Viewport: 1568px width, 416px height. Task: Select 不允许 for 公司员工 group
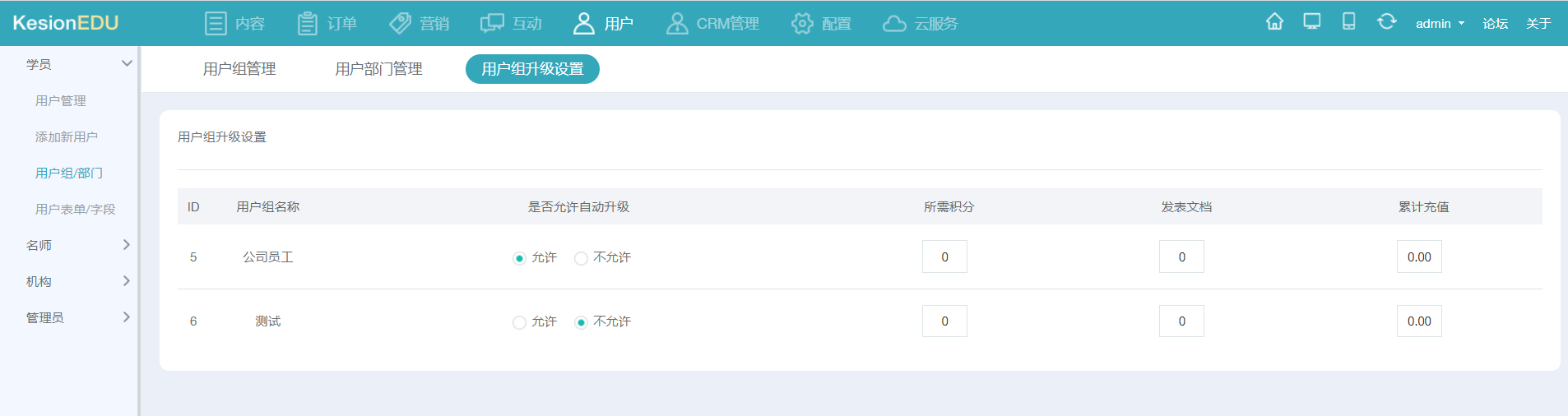click(x=582, y=258)
